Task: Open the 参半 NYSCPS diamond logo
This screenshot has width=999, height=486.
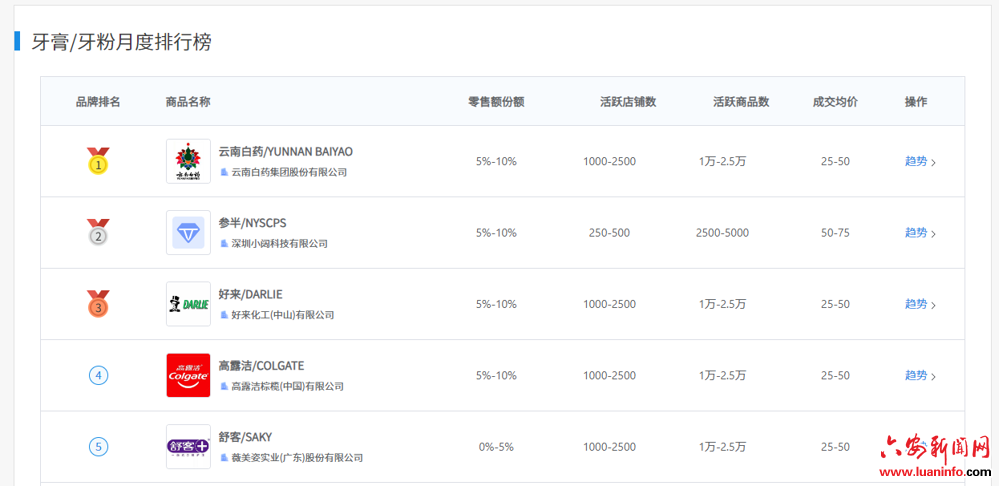Action: click(x=188, y=233)
